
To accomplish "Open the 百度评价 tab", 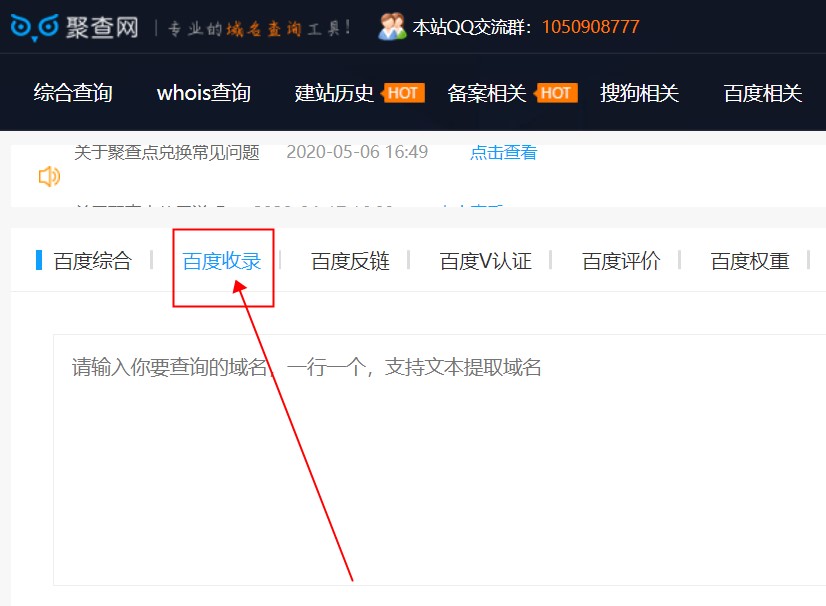I will point(620,260).
